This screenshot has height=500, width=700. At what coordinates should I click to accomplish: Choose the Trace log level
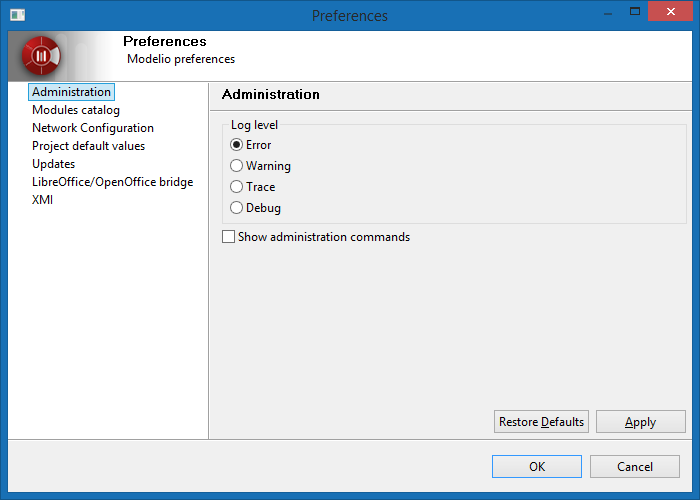click(x=237, y=187)
